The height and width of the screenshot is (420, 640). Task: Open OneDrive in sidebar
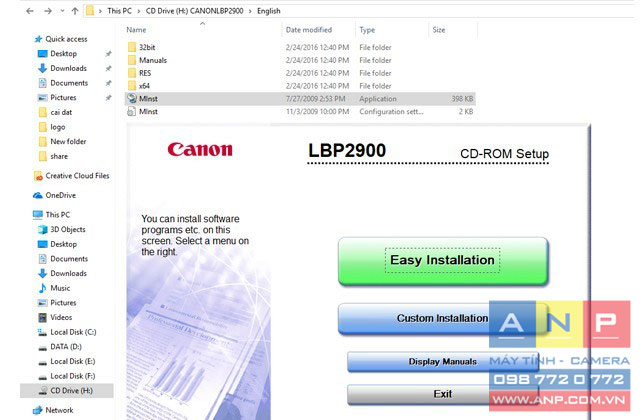point(55,196)
